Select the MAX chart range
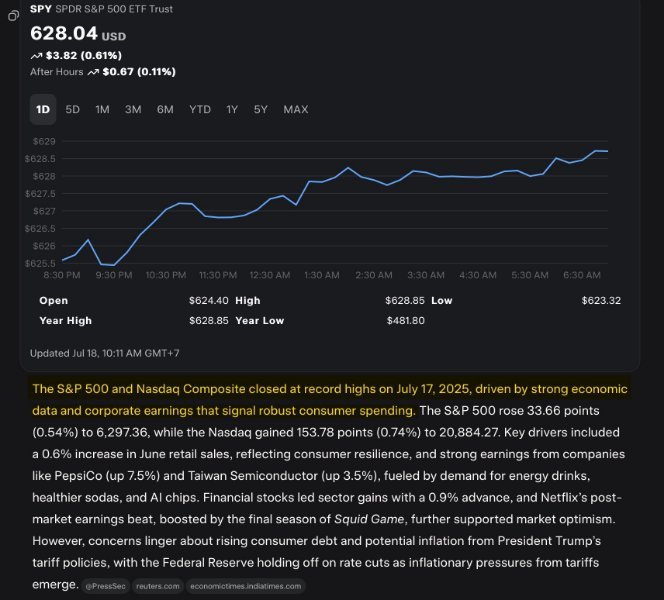 tap(296, 109)
